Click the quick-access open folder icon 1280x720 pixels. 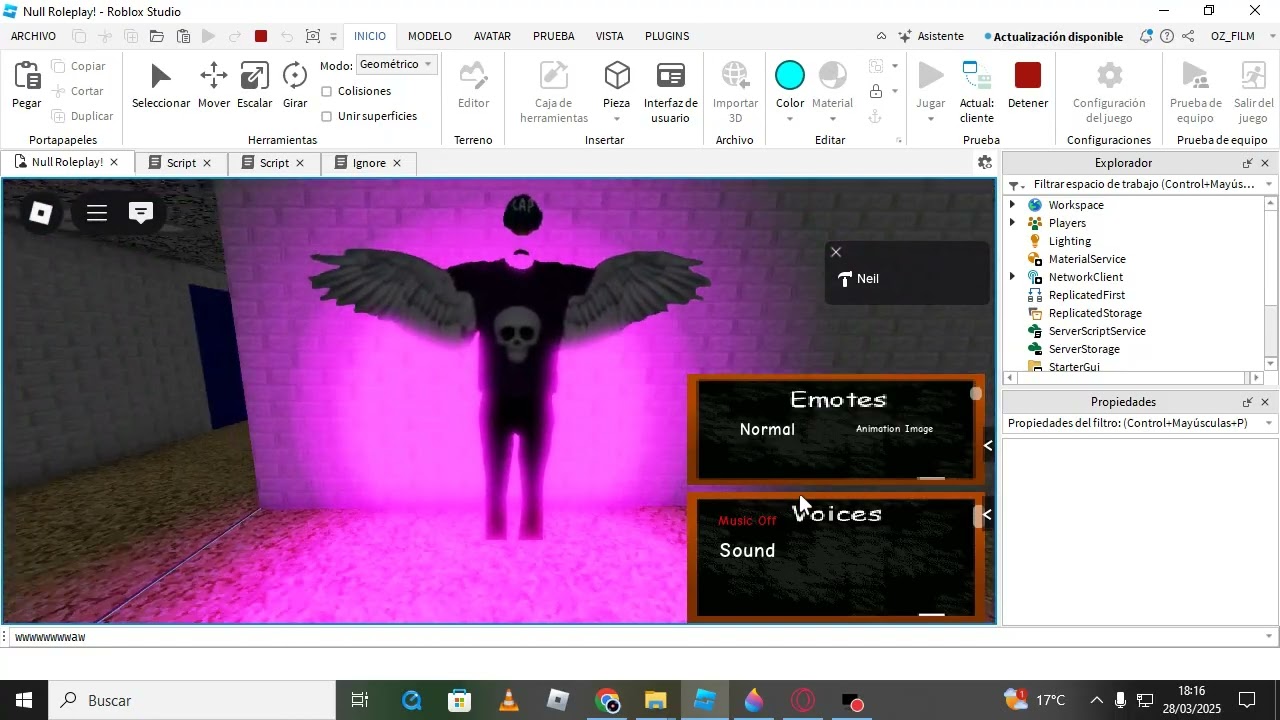click(157, 36)
